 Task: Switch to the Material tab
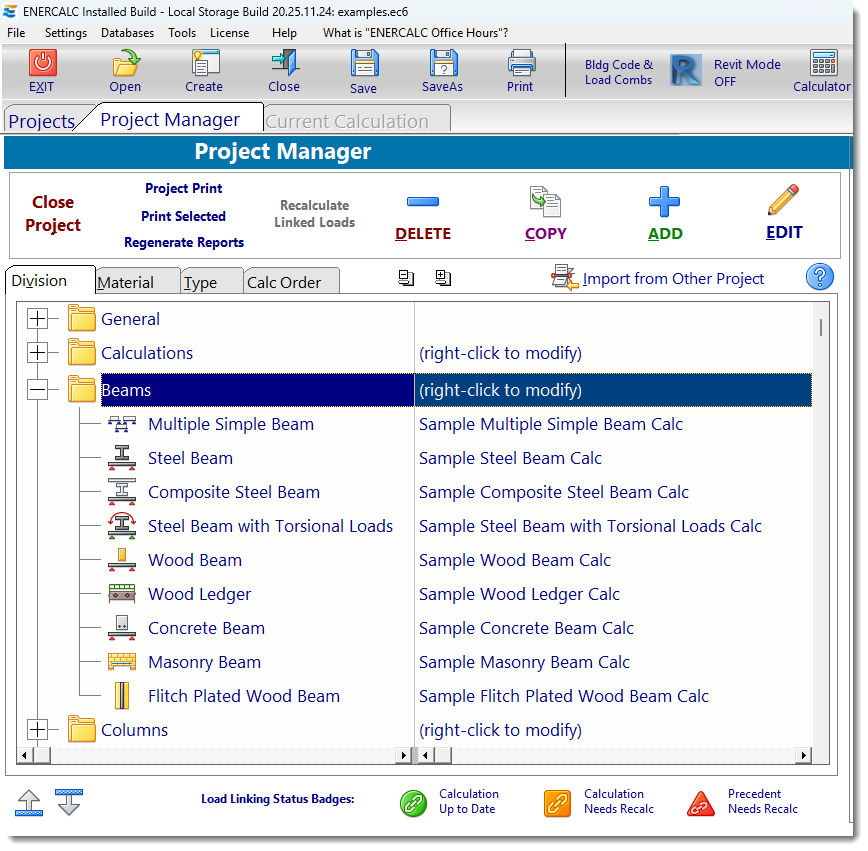[137, 281]
